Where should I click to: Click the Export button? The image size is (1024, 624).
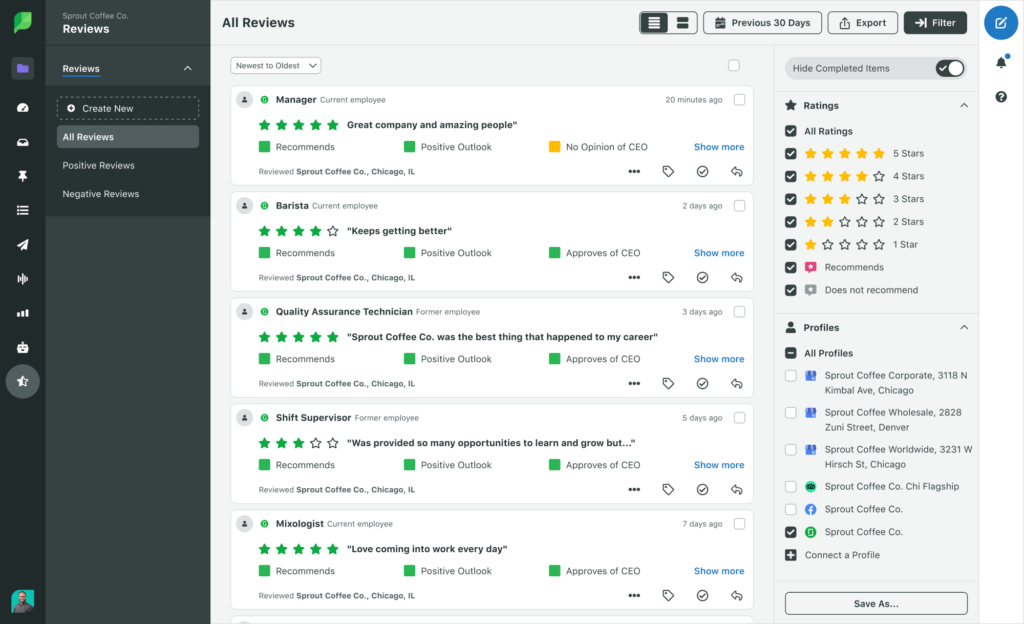click(863, 23)
